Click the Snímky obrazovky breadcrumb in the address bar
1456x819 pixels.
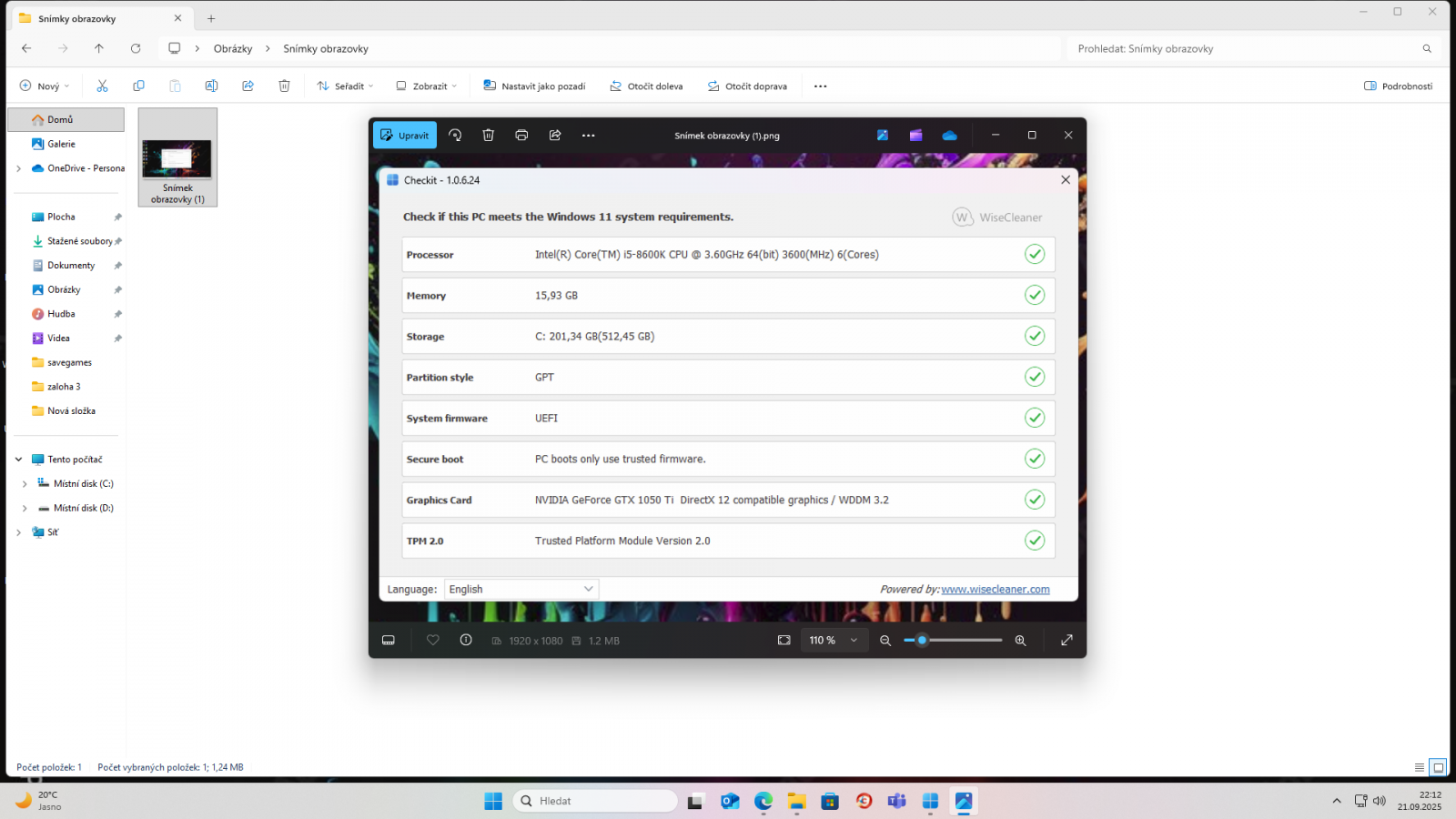click(326, 49)
